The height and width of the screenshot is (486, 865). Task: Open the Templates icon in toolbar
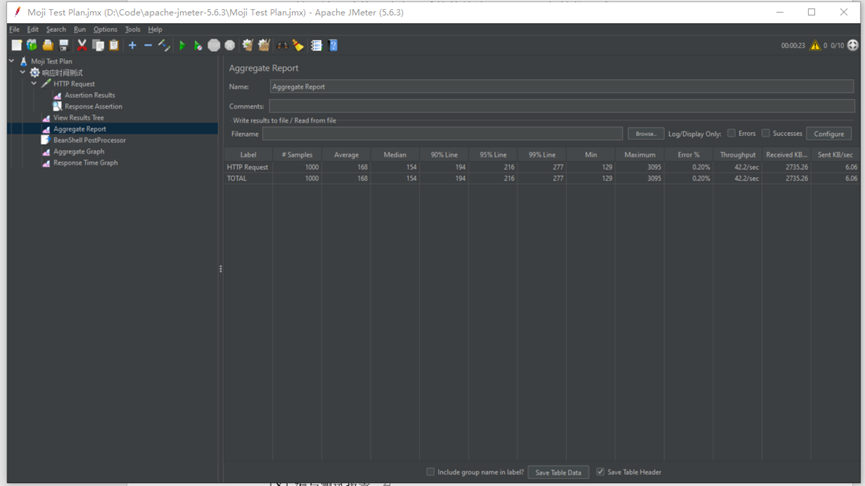tap(32, 45)
